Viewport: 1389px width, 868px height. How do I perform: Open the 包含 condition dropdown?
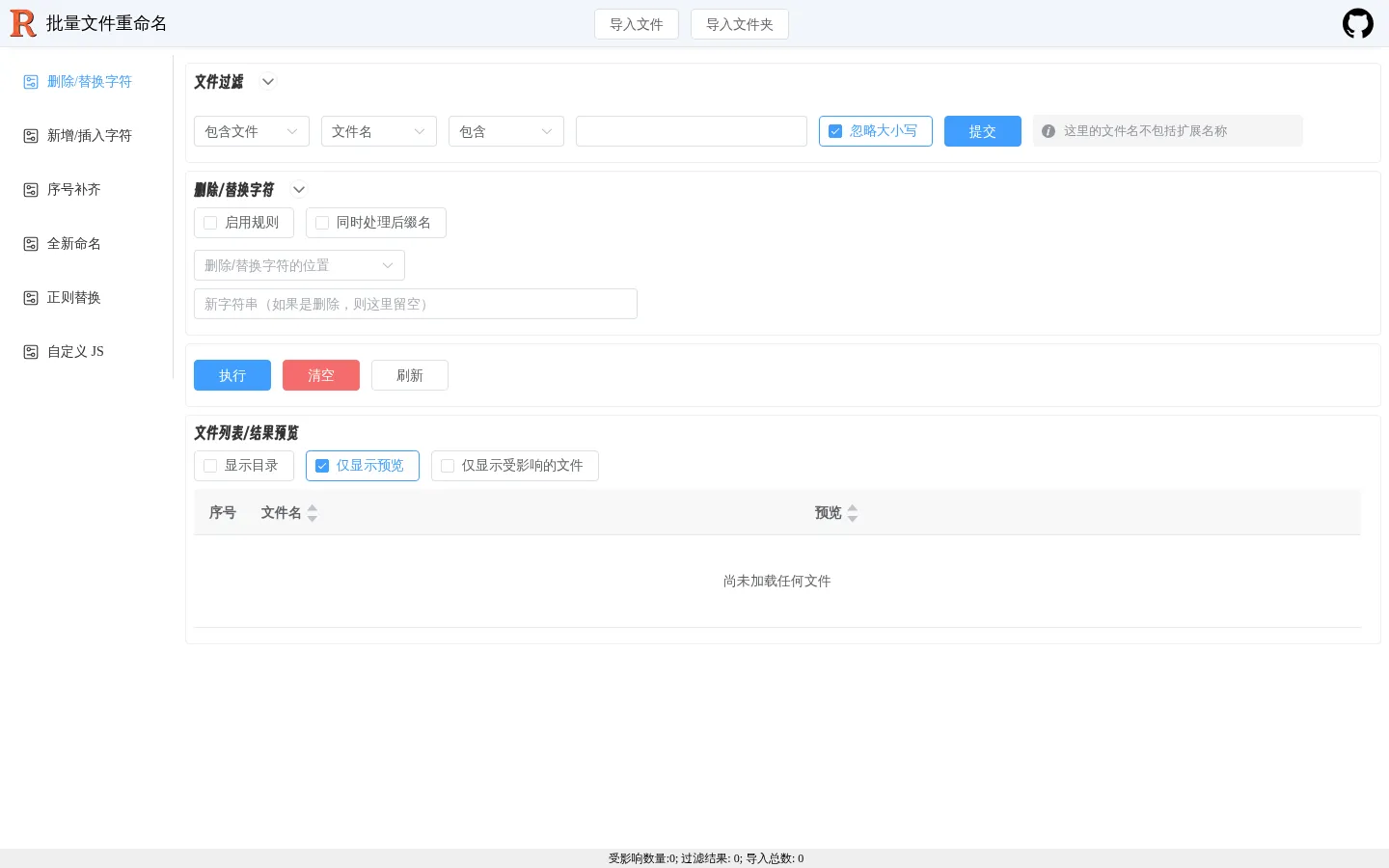coord(506,131)
